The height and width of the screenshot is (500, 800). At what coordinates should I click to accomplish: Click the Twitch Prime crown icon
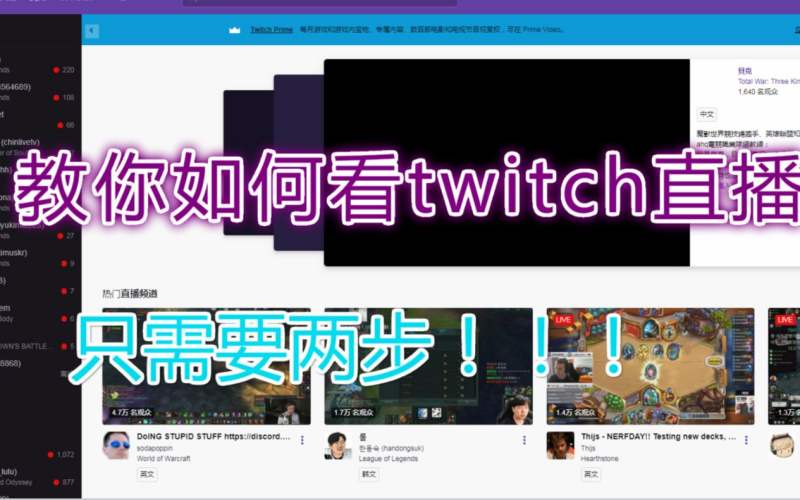[x=235, y=30]
